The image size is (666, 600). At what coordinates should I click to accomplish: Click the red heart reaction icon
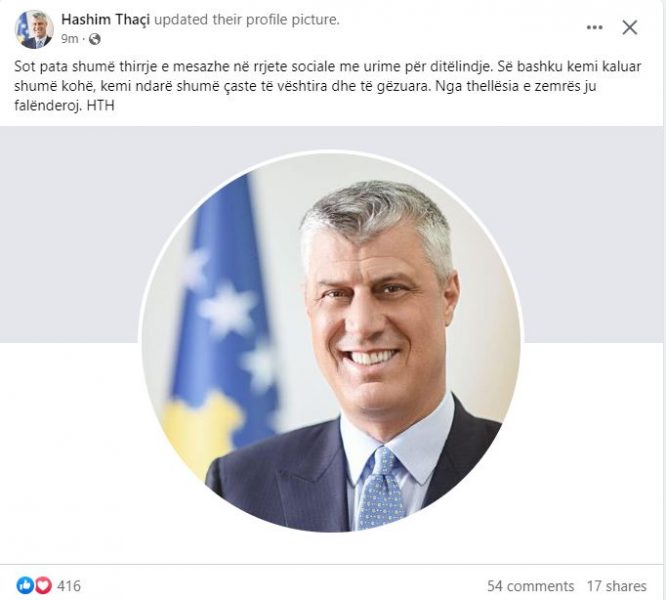pos(43,586)
